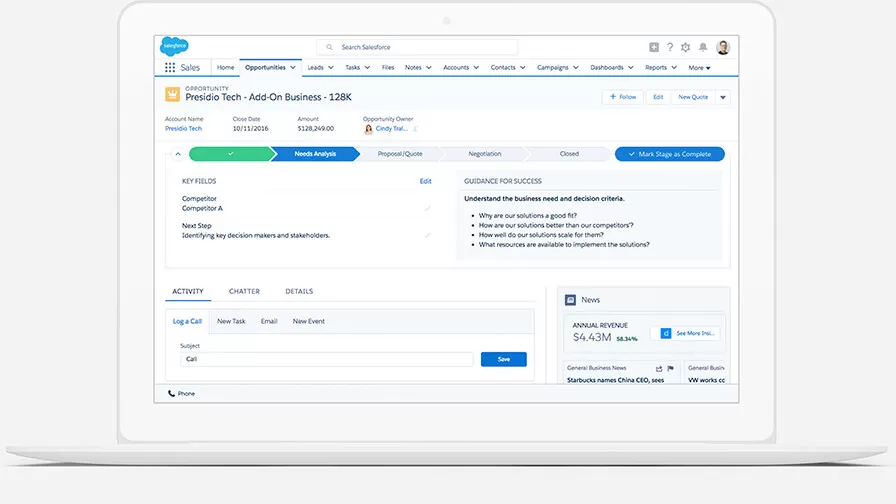The height and width of the screenshot is (504, 896).
Task: Click the Salesforce cloud logo
Action: point(174,46)
